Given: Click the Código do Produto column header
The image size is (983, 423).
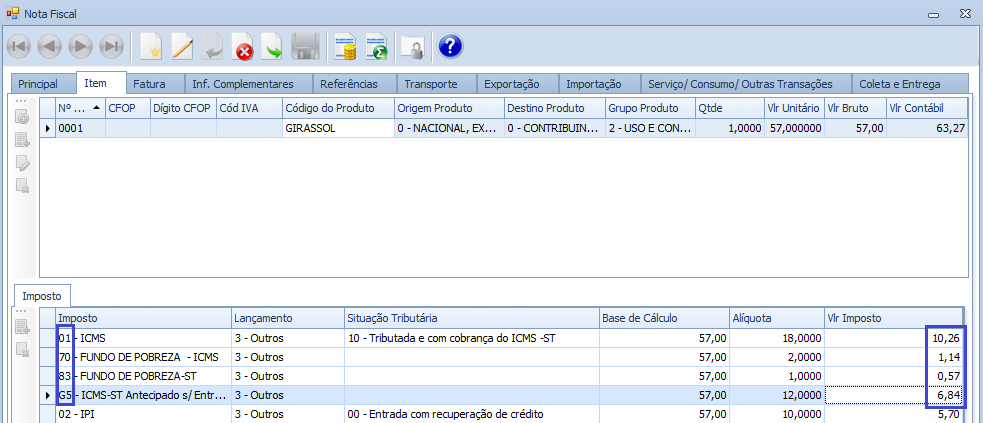Looking at the screenshot, I should (335, 108).
